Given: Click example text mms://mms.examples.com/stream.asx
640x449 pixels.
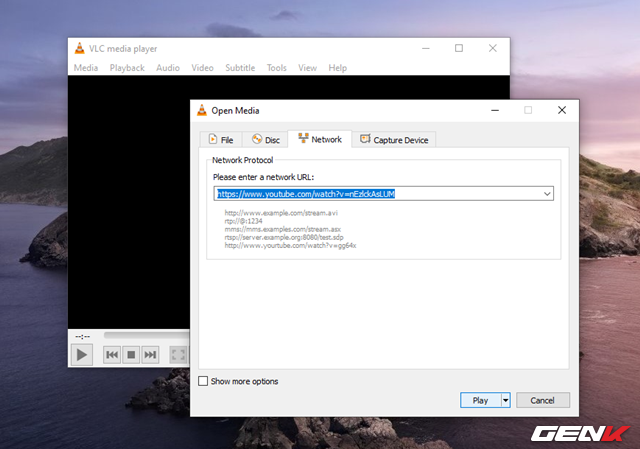Looking at the screenshot, I should click(x=282, y=229).
